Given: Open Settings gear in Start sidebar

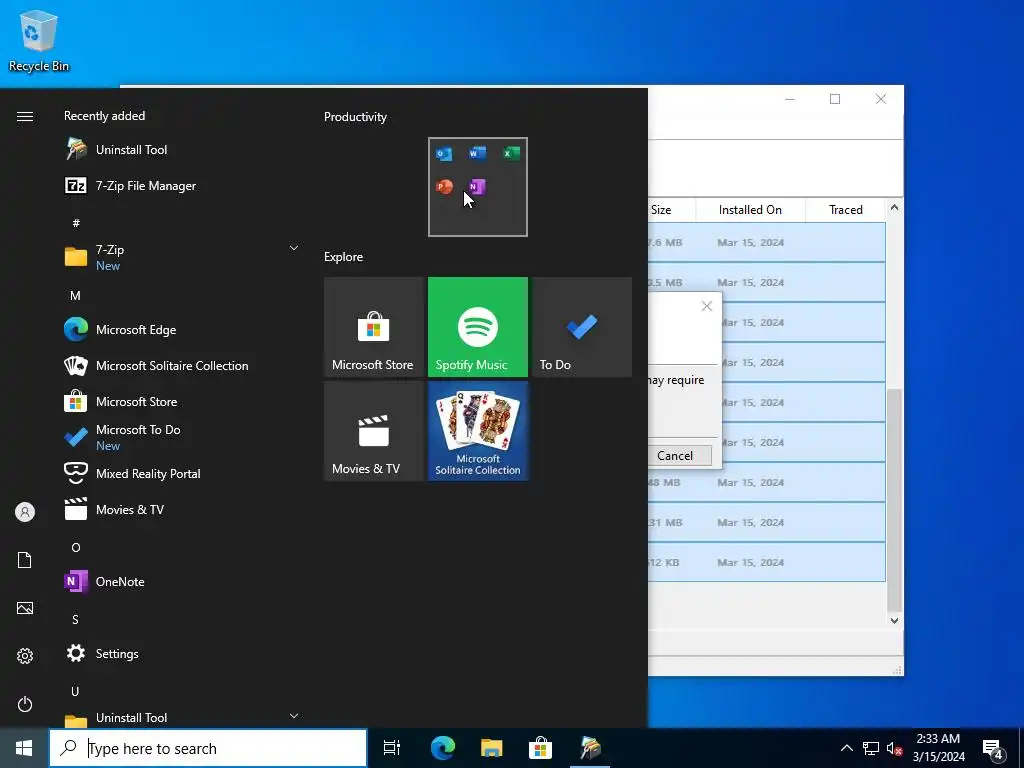Looking at the screenshot, I should click(25, 656).
